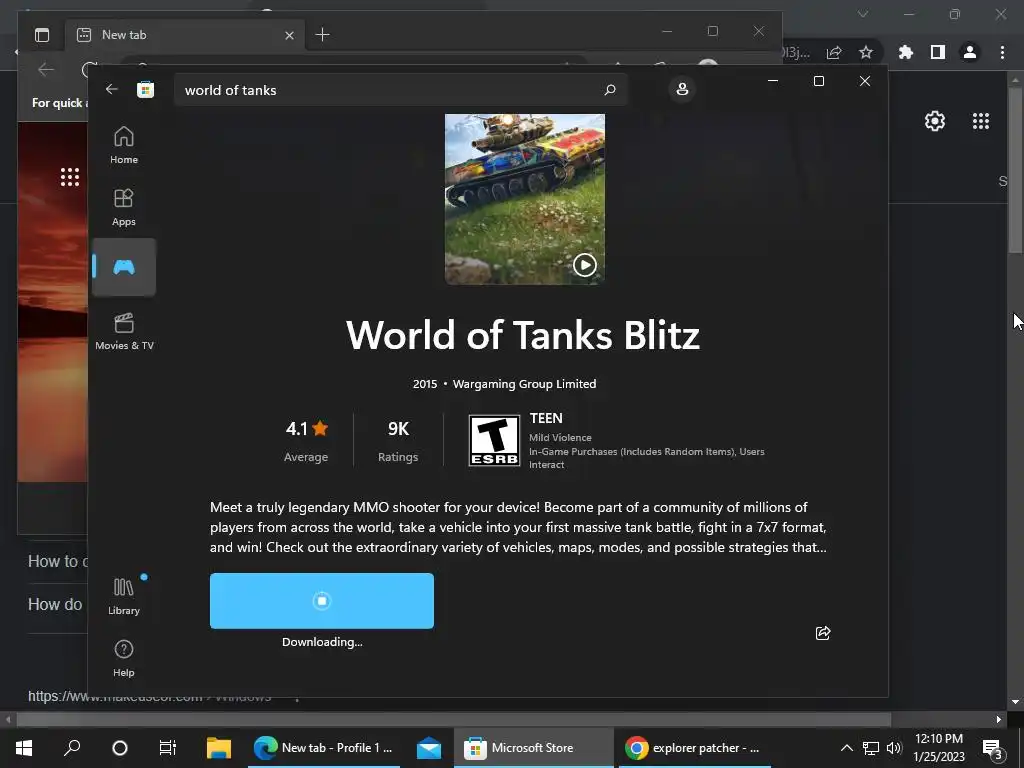This screenshot has width=1024, height=768.
Task: Click scroll-right arrow on horizontal scrollbar
Action: [999, 719]
